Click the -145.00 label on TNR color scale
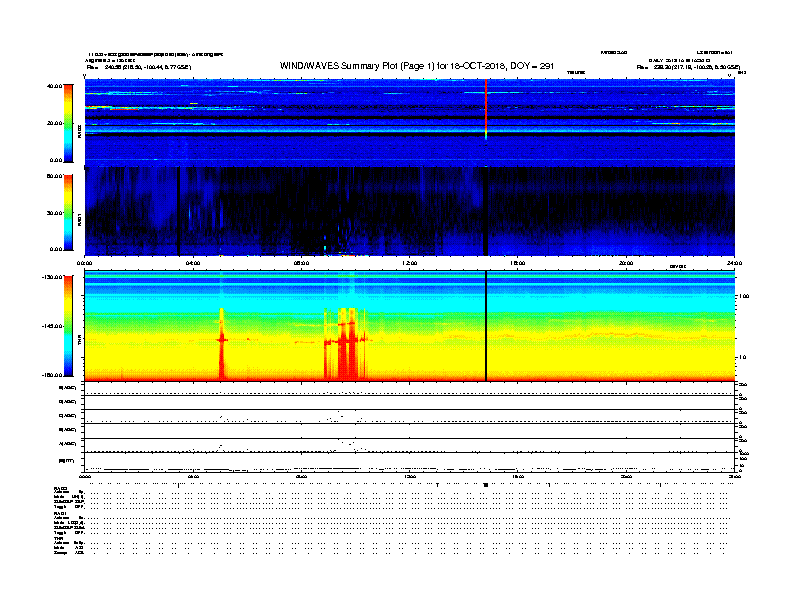This screenshot has width=792, height=612. point(53,326)
